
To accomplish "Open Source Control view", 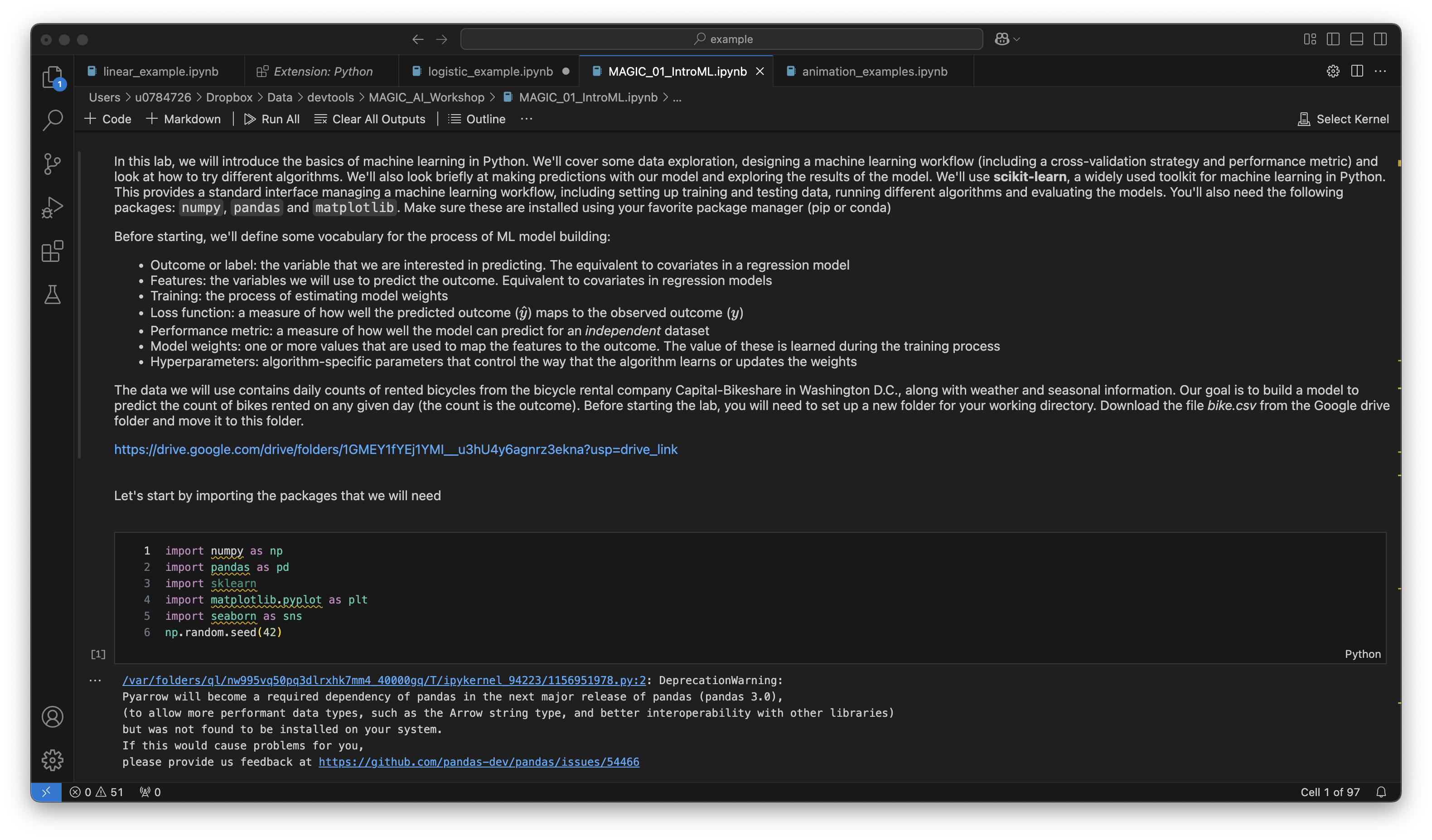I will [52, 164].
